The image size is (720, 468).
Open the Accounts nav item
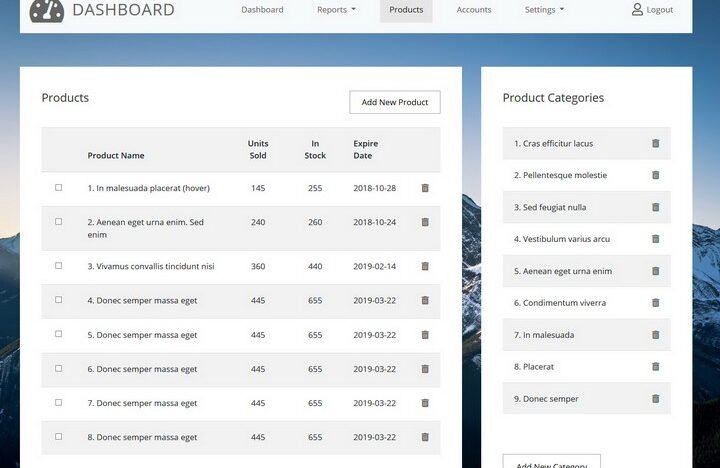point(474,10)
